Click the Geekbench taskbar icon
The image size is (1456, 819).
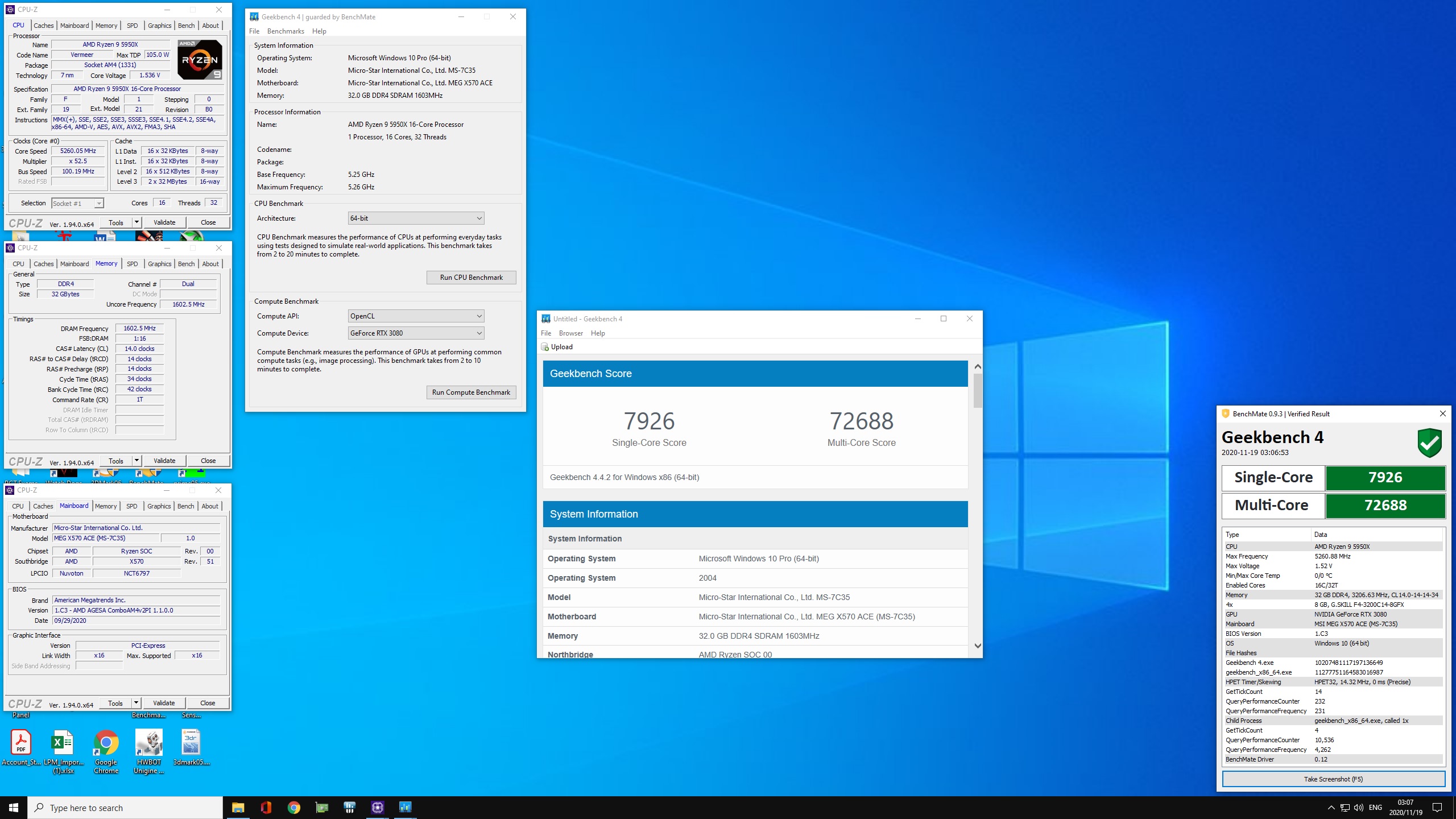405,808
